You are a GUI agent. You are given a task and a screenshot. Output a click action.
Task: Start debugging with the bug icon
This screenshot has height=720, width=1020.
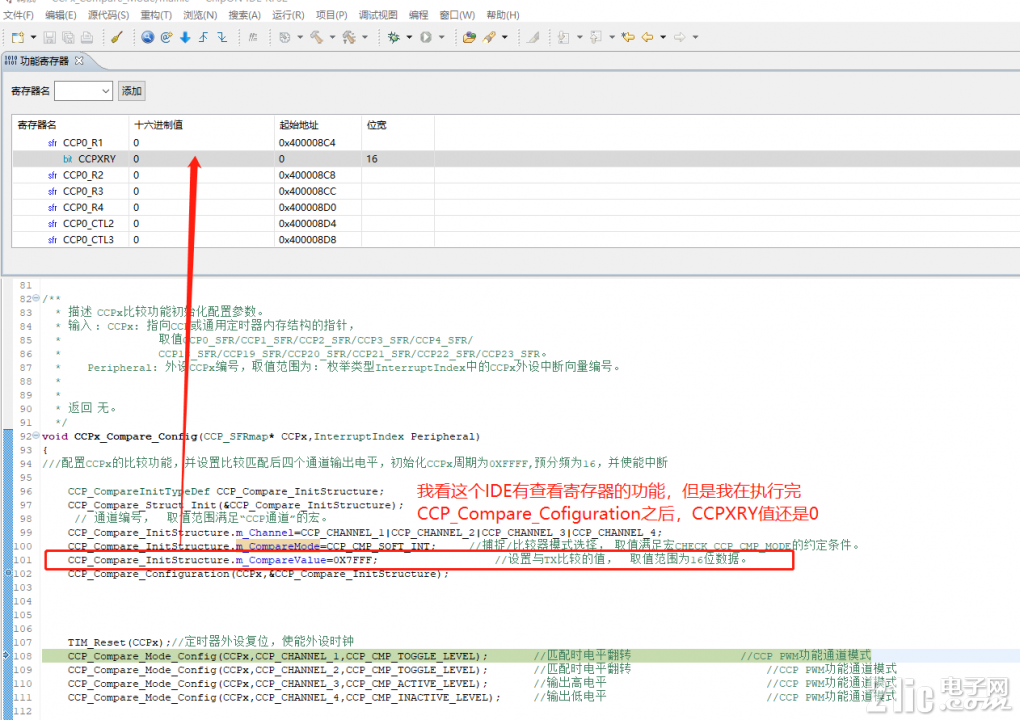pos(394,38)
